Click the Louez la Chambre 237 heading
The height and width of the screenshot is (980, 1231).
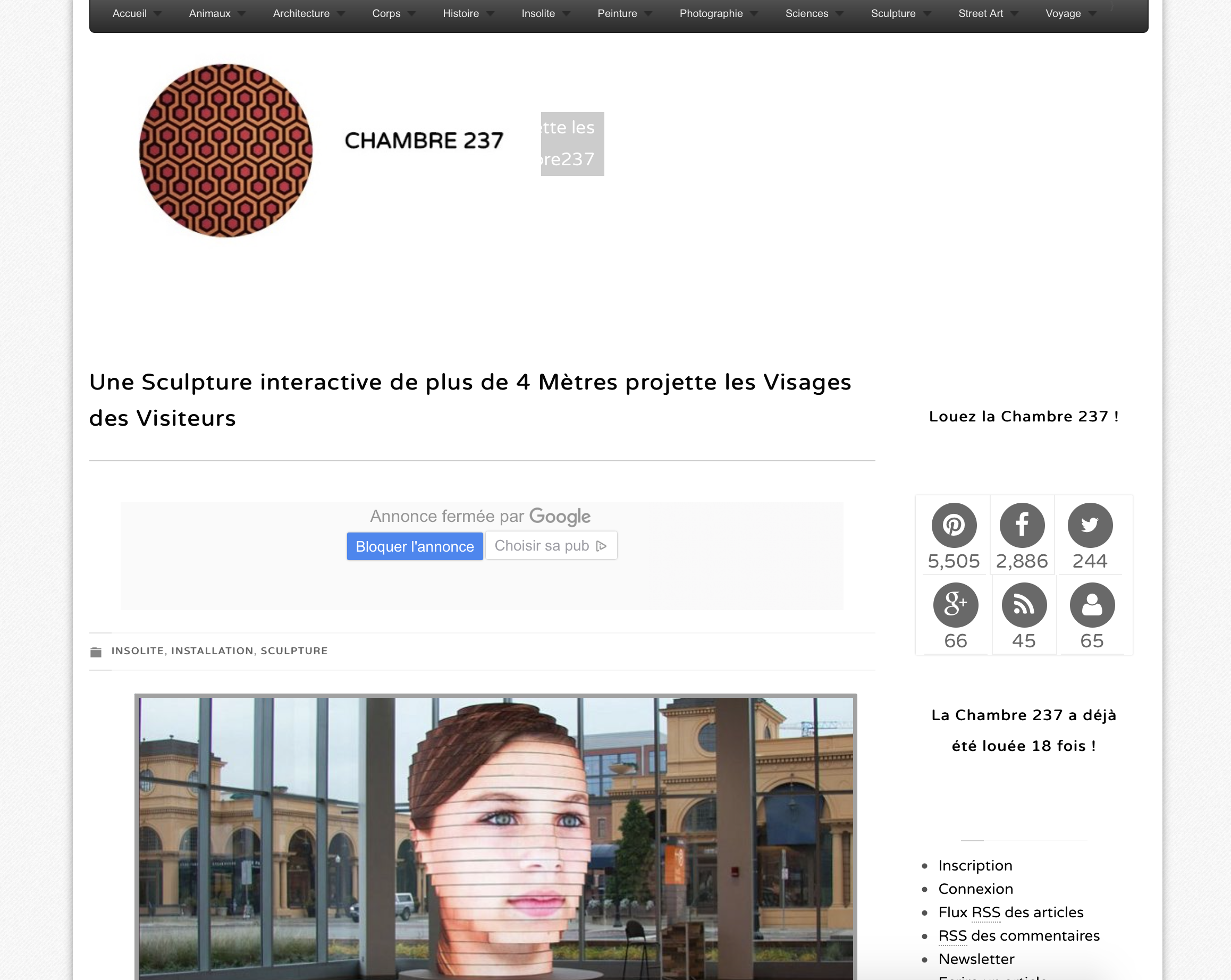(x=1023, y=416)
